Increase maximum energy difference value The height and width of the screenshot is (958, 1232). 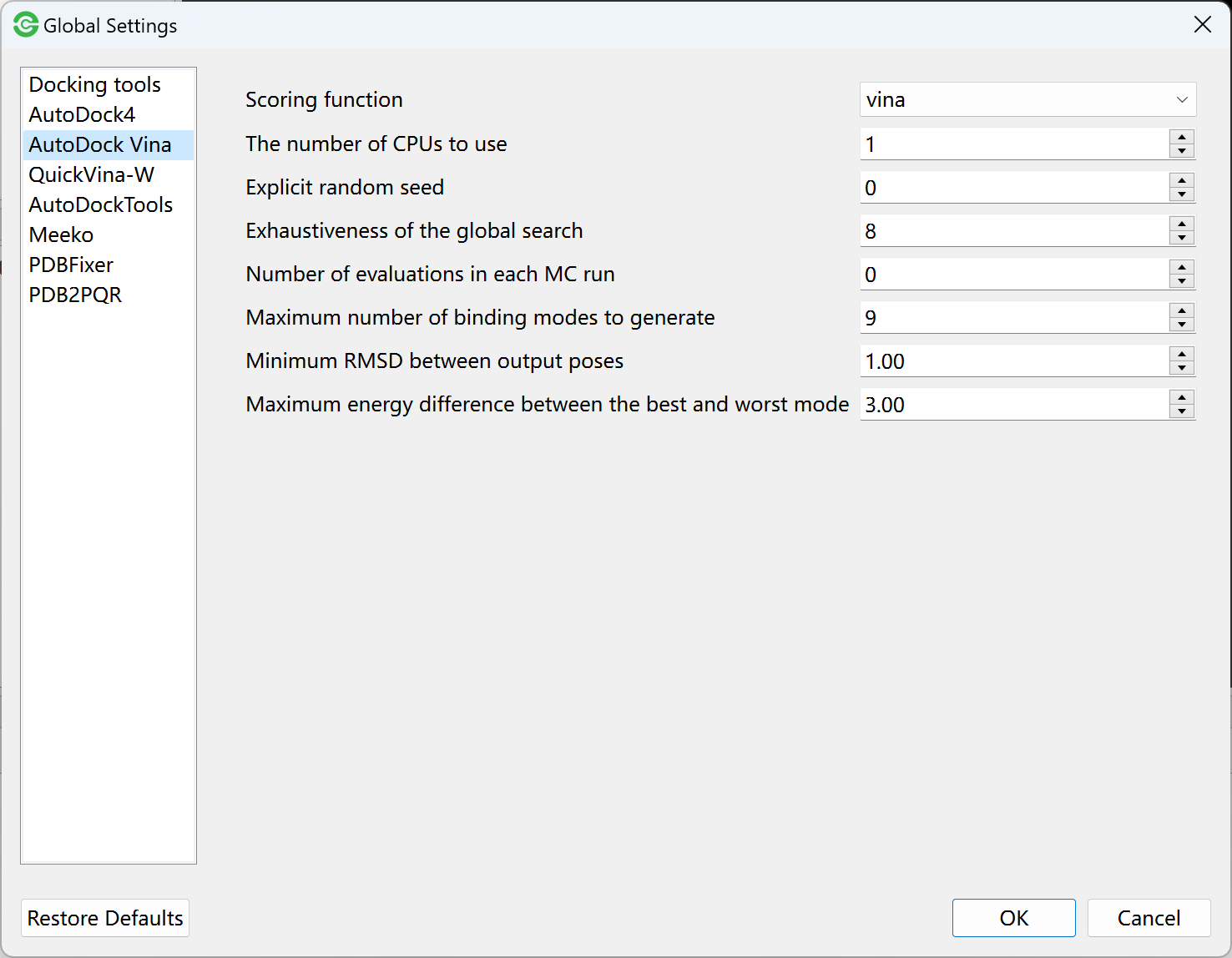click(x=1182, y=397)
